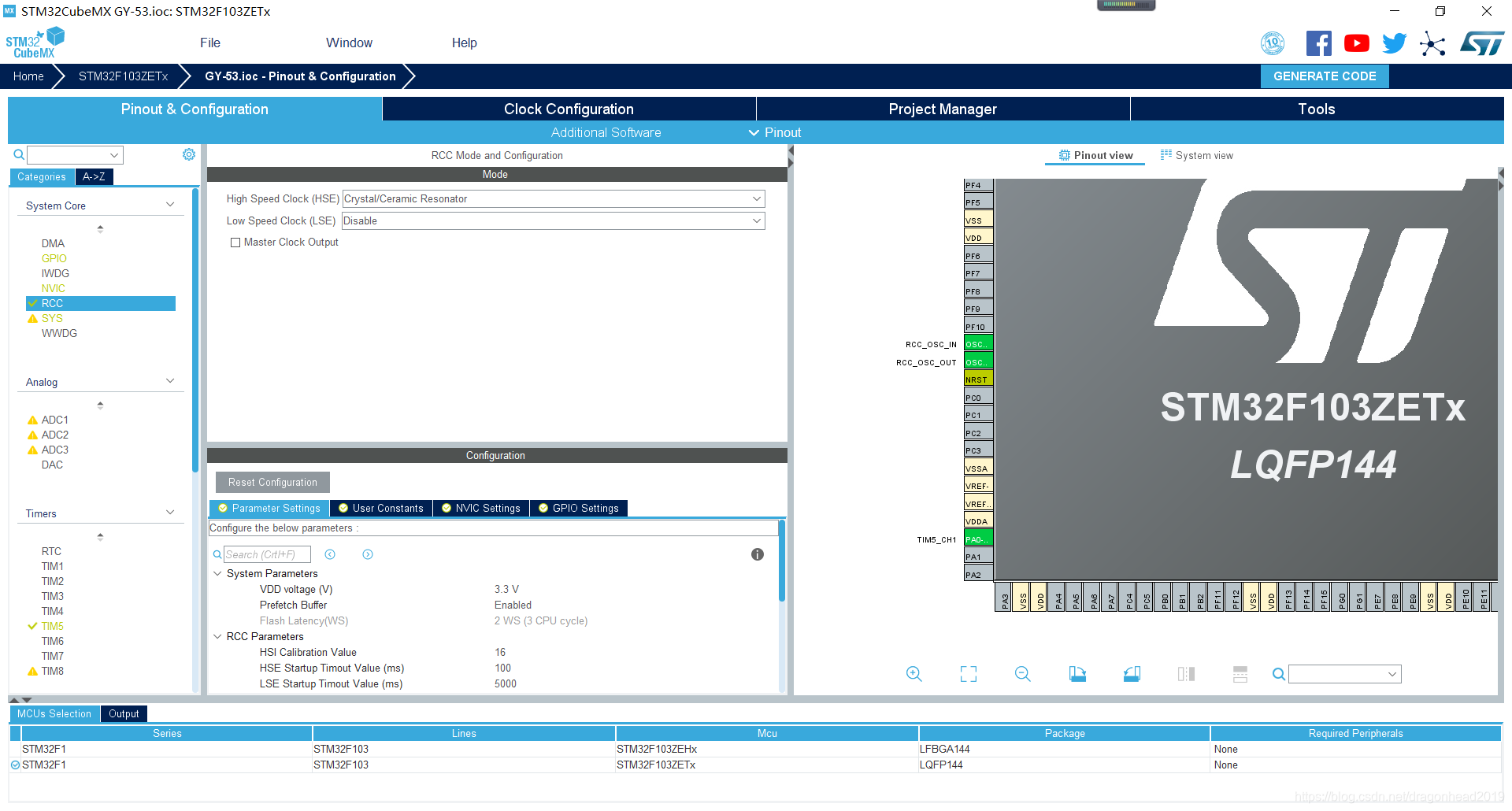This screenshot has width=1512, height=811.
Task: Select SYS in System Core list
Action: 52,318
